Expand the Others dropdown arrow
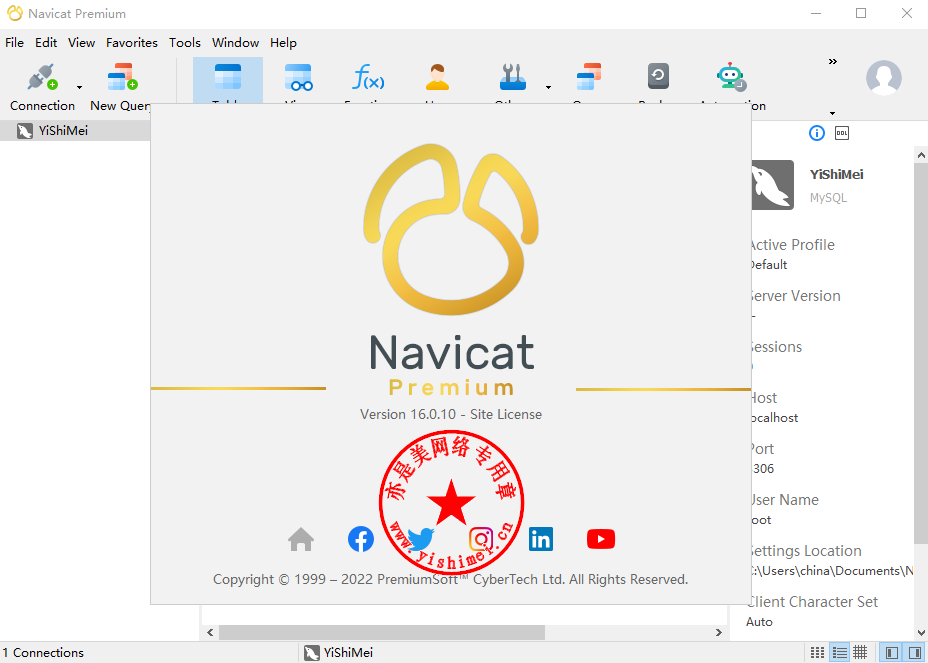The image size is (928, 663). click(549, 88)
